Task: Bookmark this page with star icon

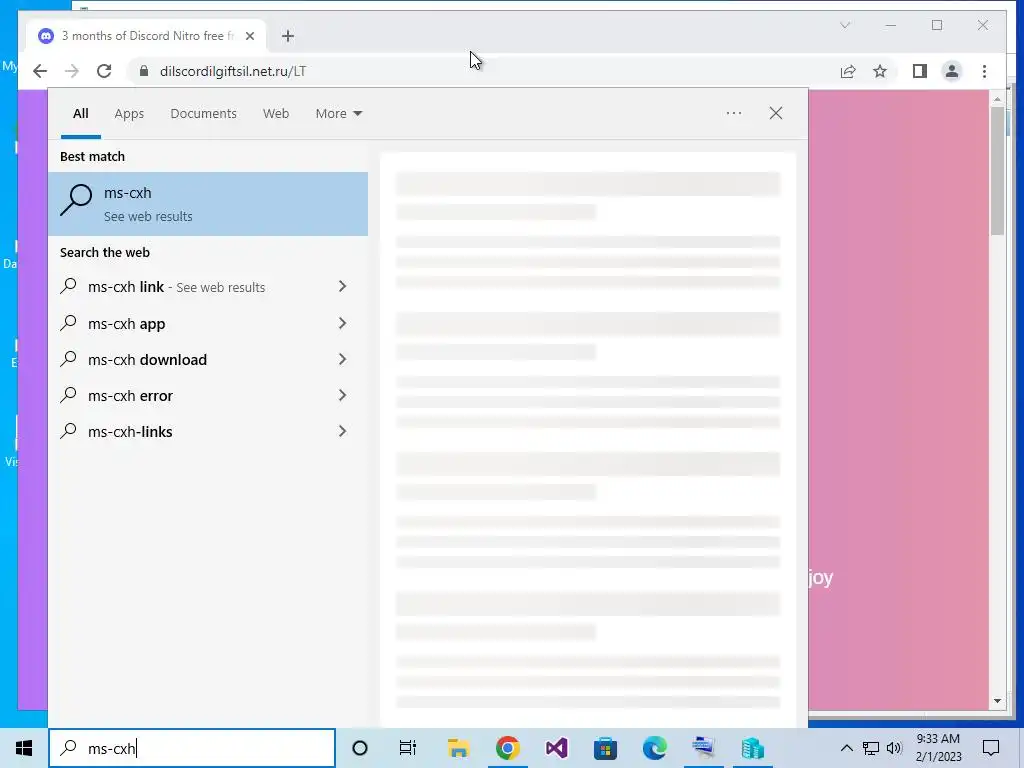Action: pyautogui.click(x=880, y=71)
